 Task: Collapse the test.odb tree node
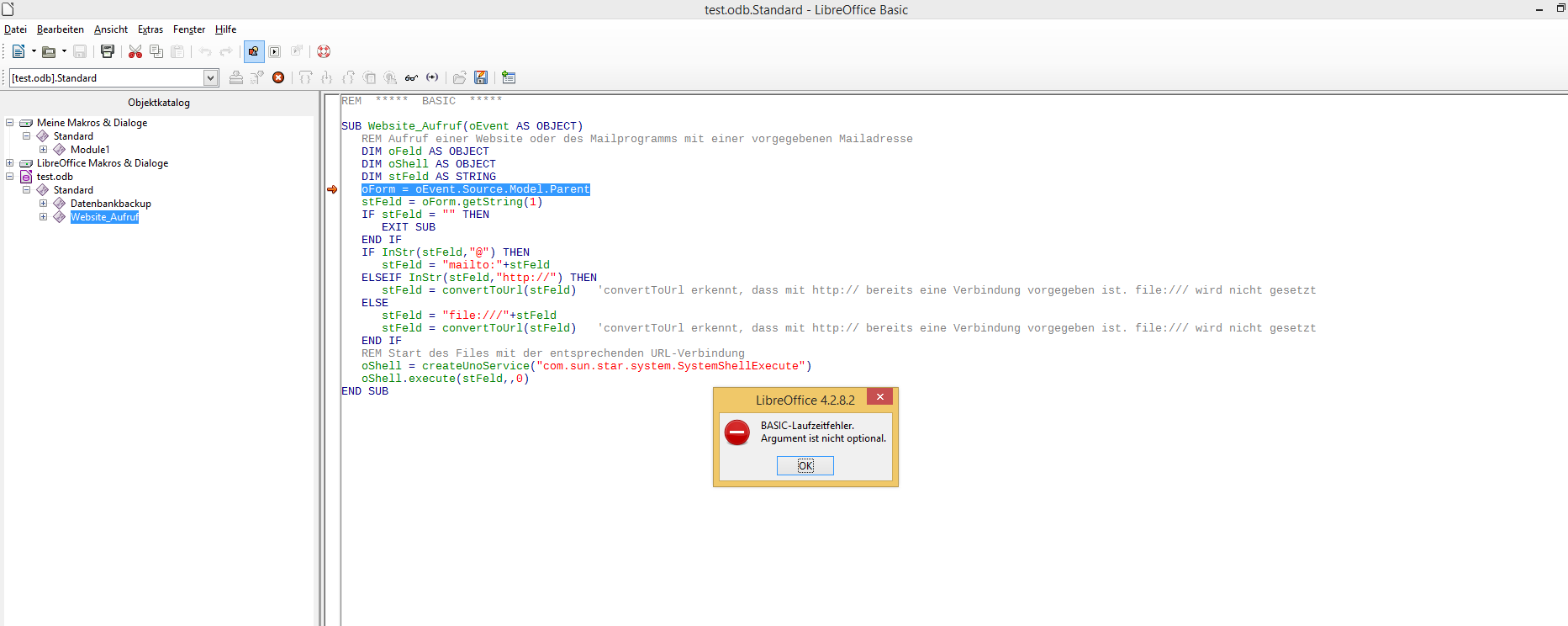(10, 177)
